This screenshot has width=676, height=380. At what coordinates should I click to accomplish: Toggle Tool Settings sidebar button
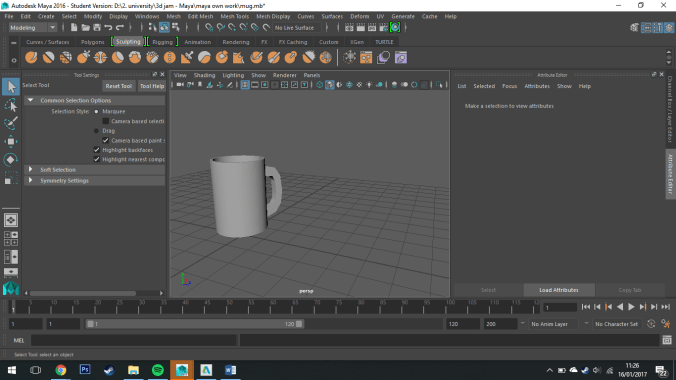(x=657, y=28)
